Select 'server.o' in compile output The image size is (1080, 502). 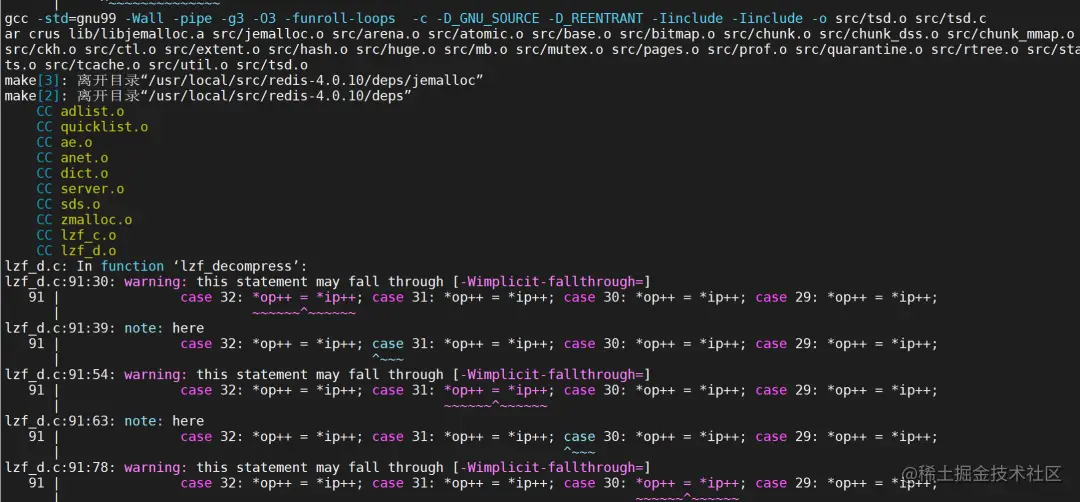pyautogui.click(x=92, y=189)
